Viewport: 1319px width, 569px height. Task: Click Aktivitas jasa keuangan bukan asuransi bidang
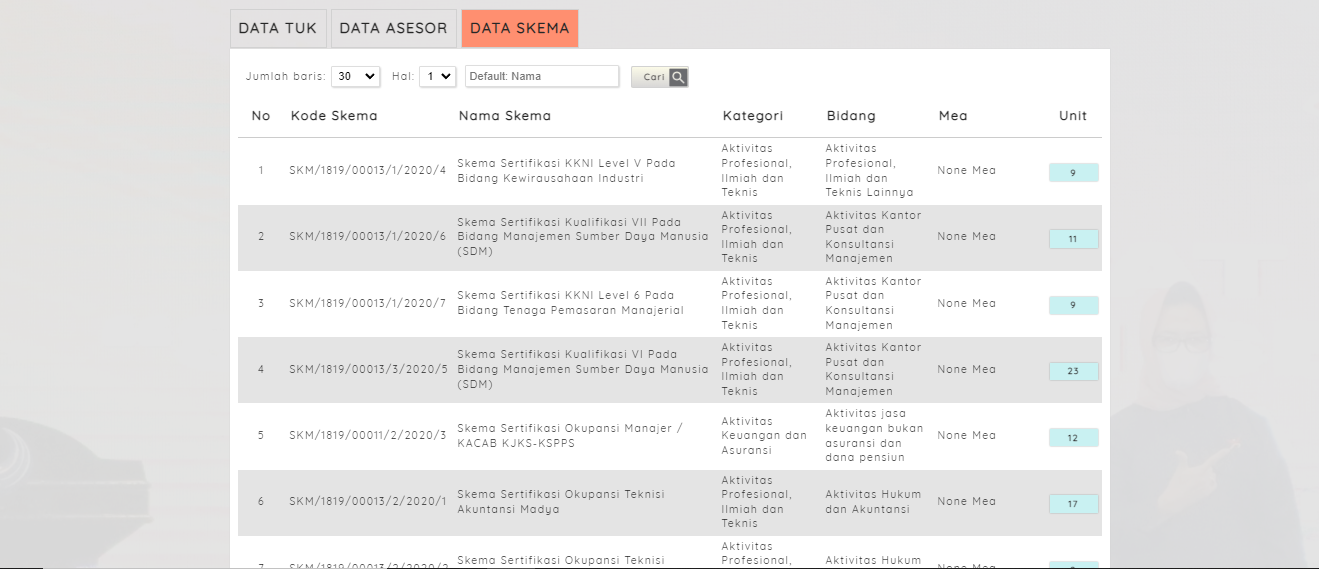875,435
